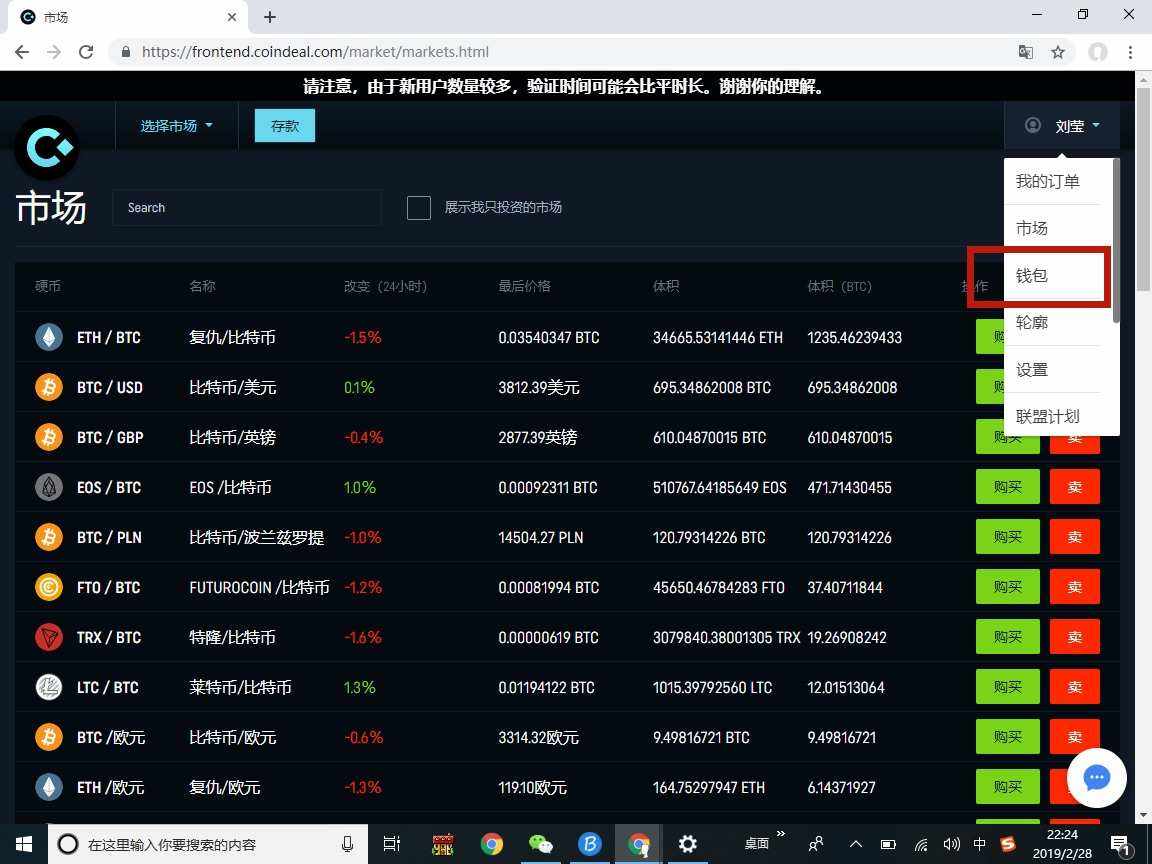Click 购买 for BTC / PLN
The height and width of the screenshot is (864, 1152).
coord(1008,536)
